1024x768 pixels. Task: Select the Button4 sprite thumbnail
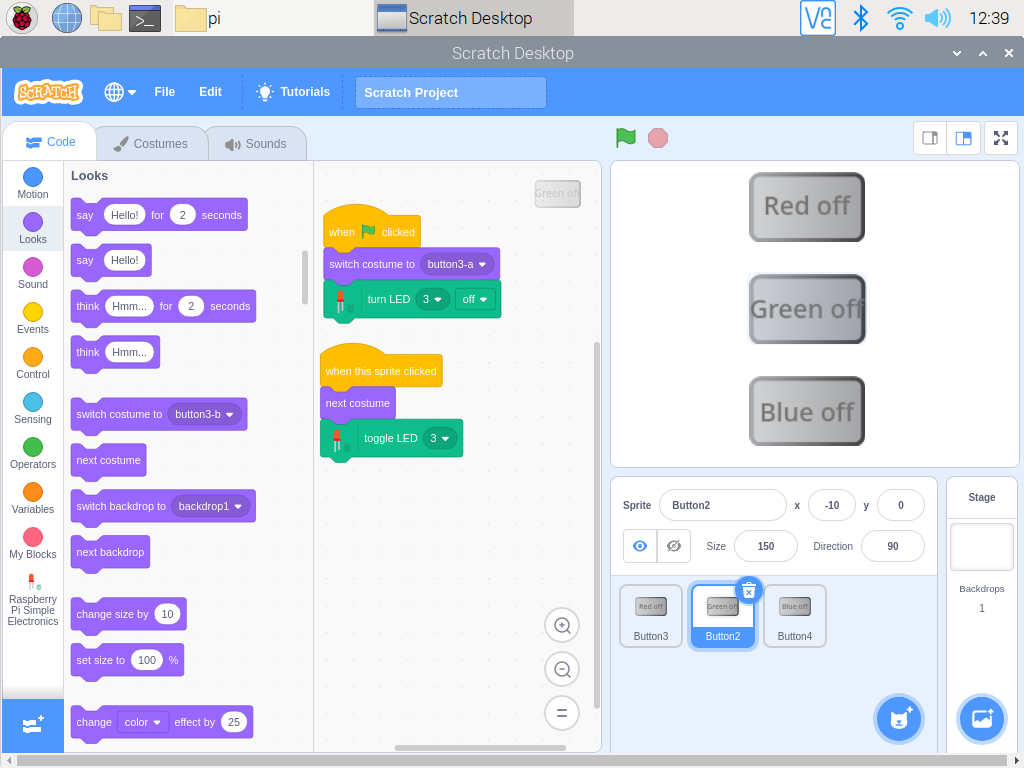point(794,616)
